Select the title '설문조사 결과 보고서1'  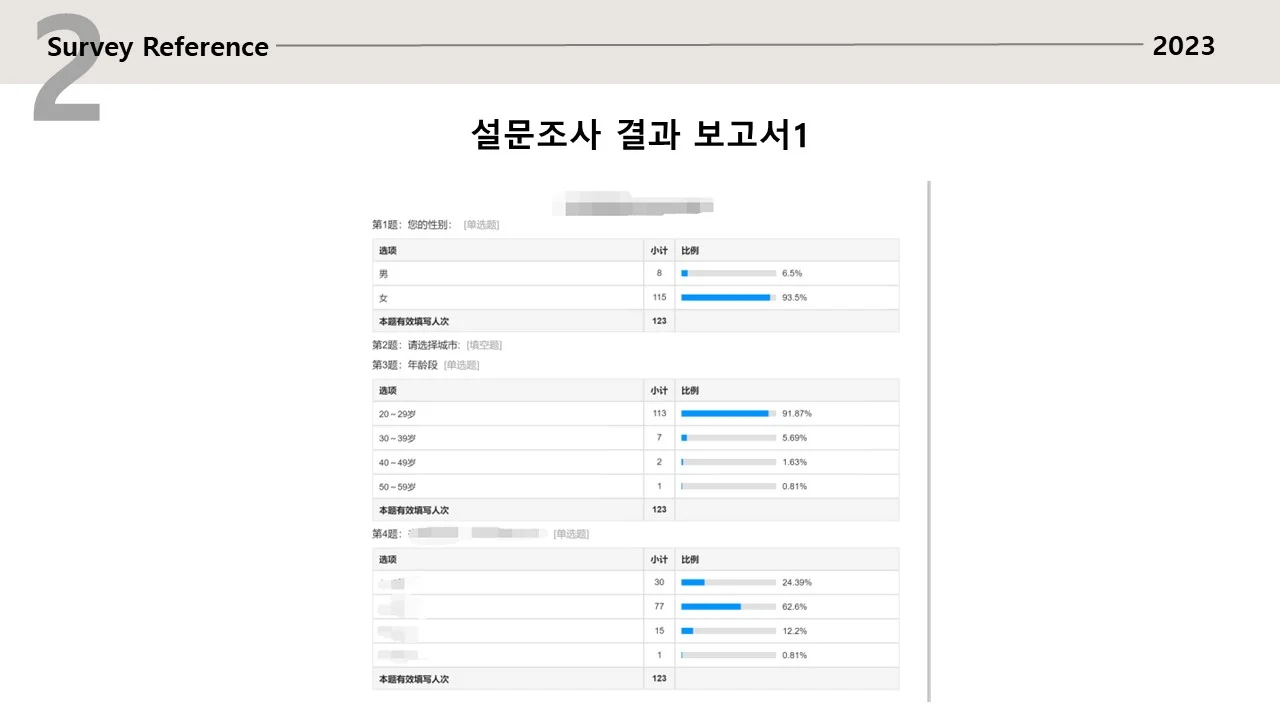coord(639,134)
